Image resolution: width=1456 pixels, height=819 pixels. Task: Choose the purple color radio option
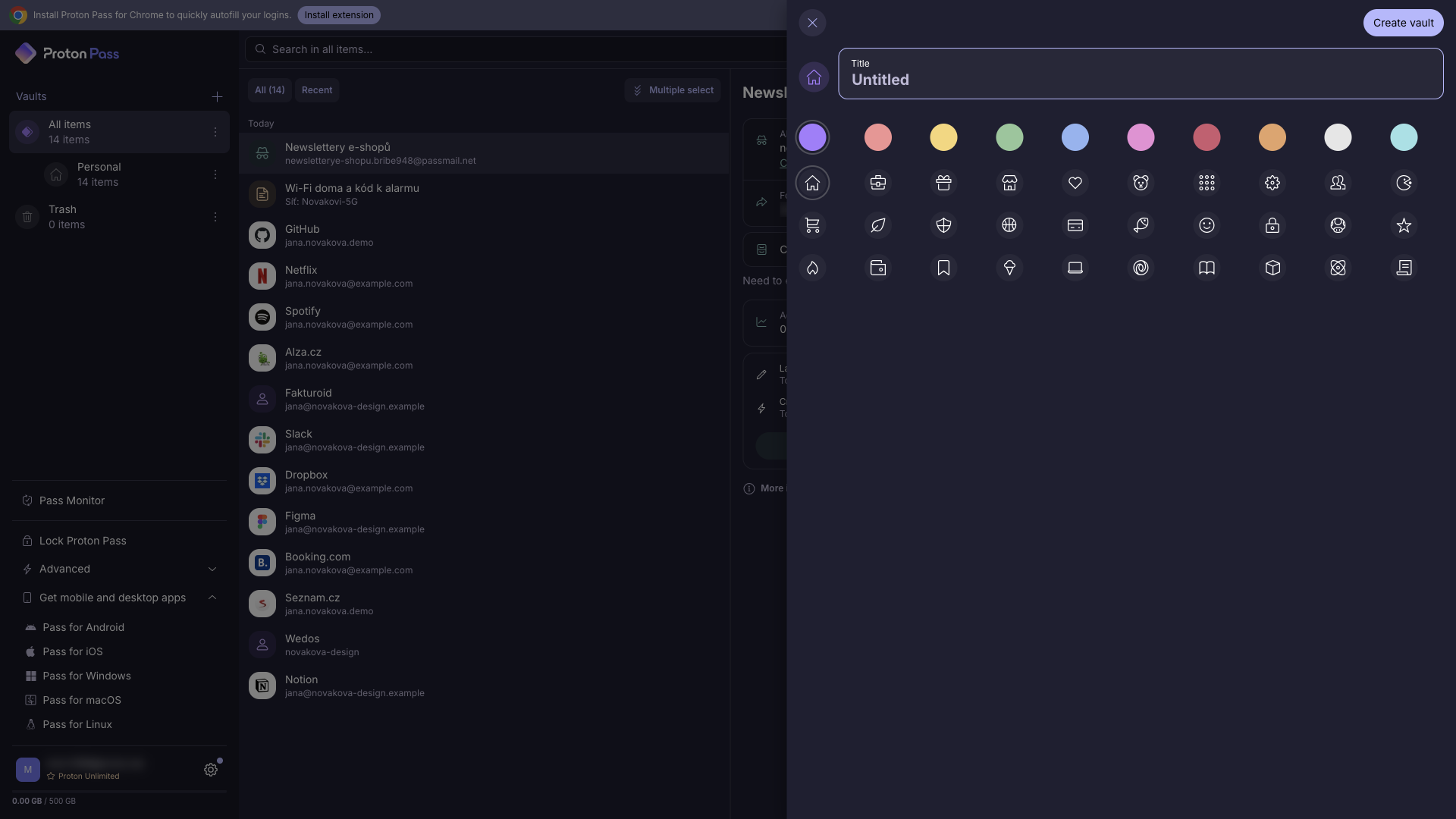pos(812,137)
